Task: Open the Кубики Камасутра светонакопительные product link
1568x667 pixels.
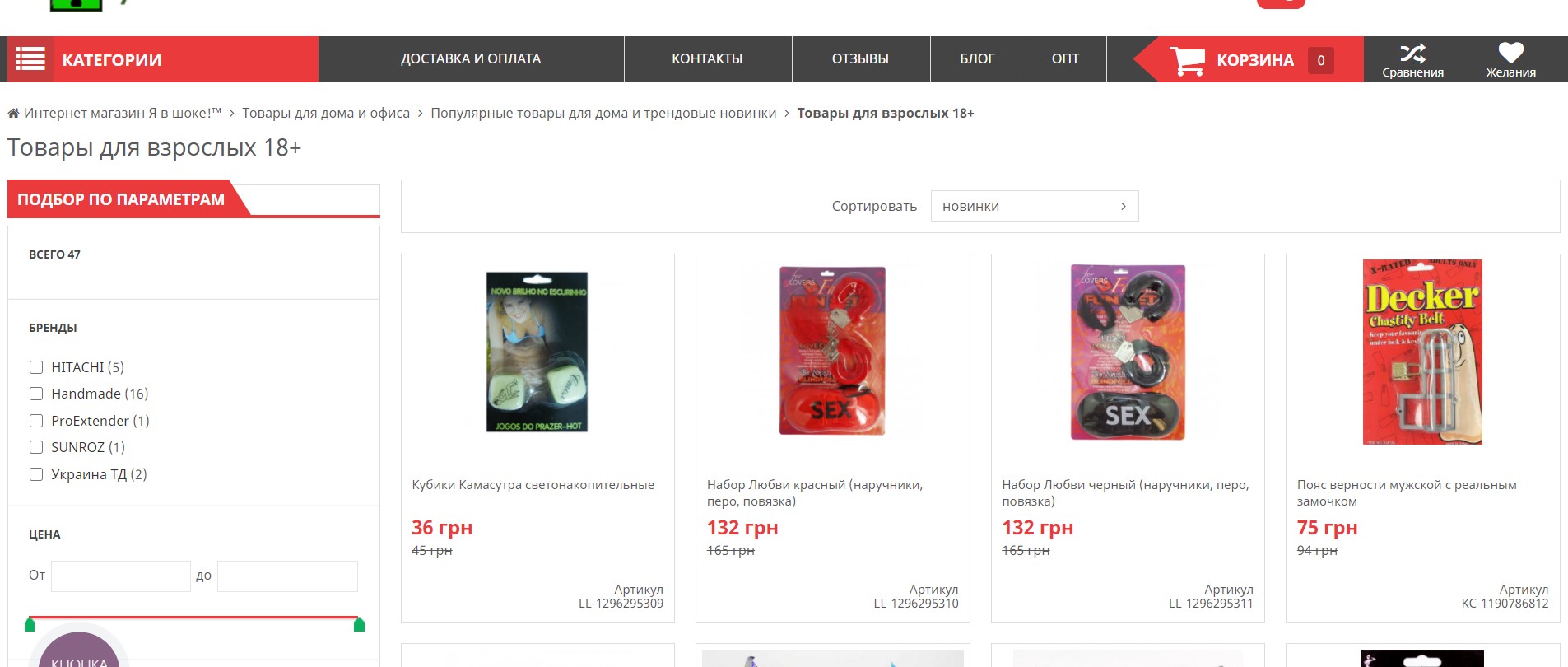Action: point(533,485)
